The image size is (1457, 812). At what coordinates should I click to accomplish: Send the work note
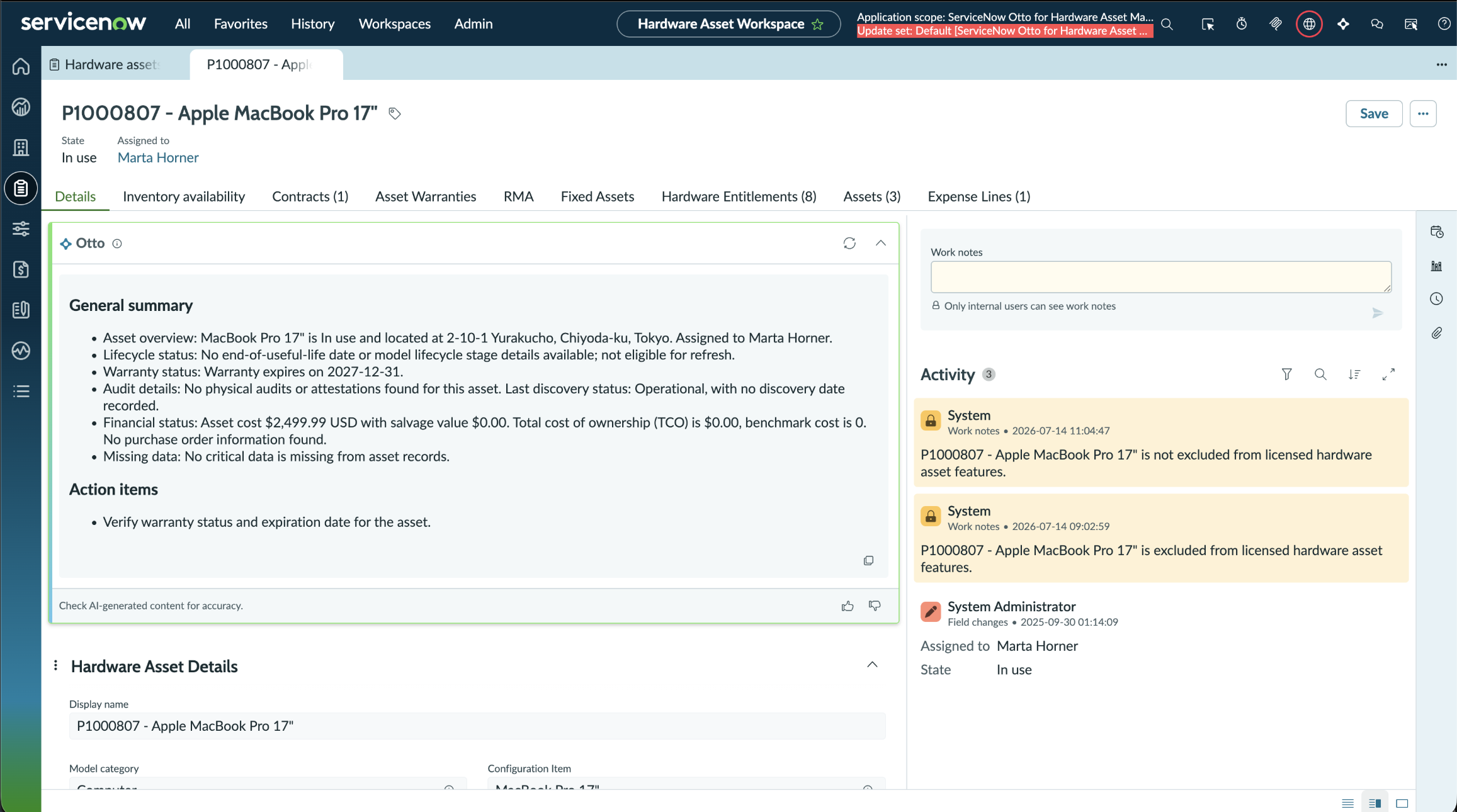click(x=1378, y=313)
